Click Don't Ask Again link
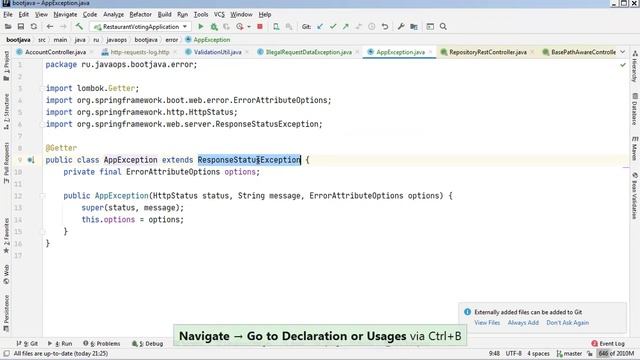The image size is (640, 360). 567,322
